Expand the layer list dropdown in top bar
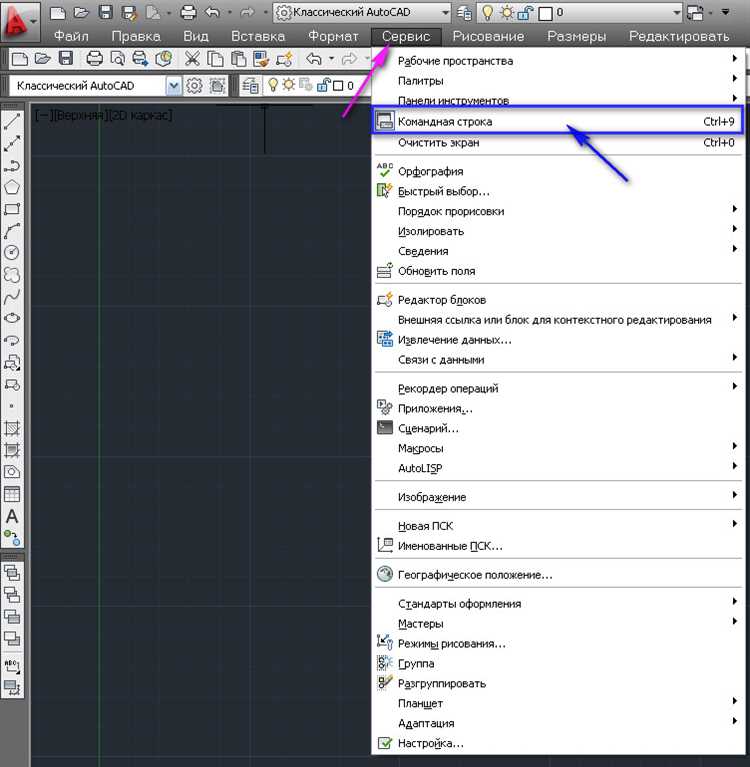Screen dimensions: 750x767 click(x=676, y=12)
